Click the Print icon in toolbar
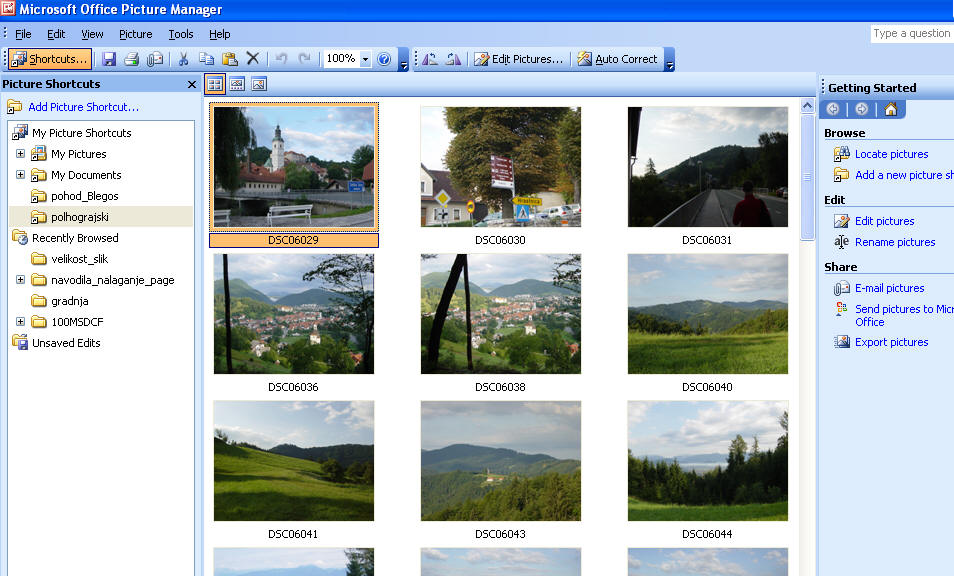This screenshot has height=576, width=954. [131, 59]
